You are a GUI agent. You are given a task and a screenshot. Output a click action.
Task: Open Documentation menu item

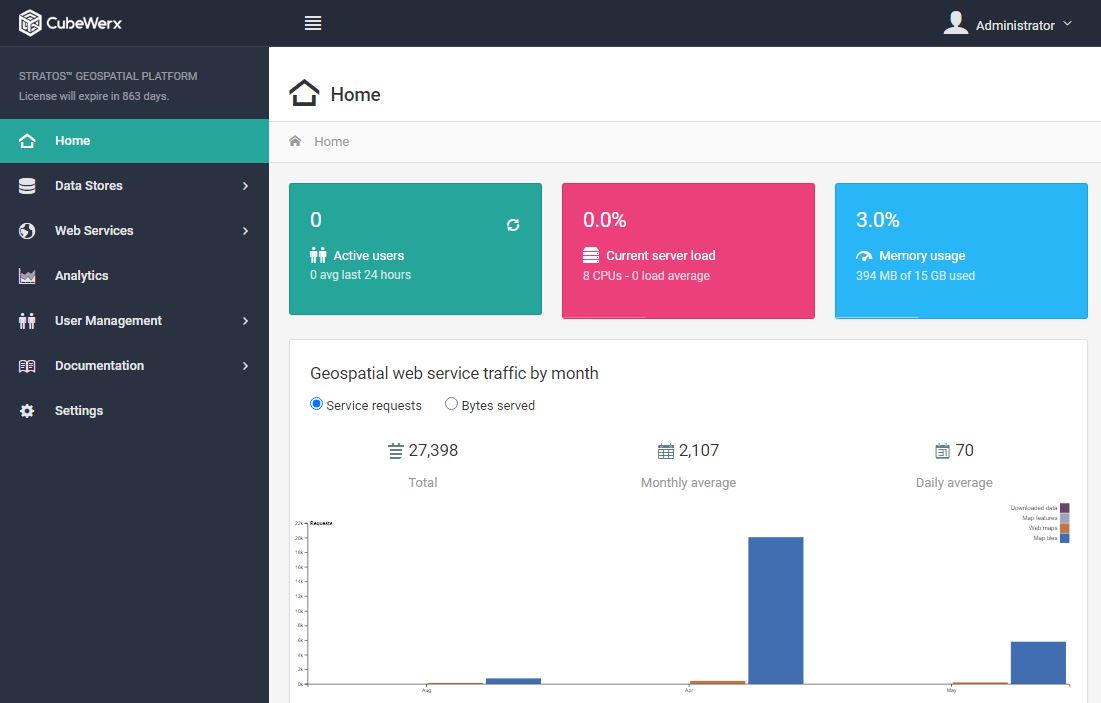click(134, 365)
